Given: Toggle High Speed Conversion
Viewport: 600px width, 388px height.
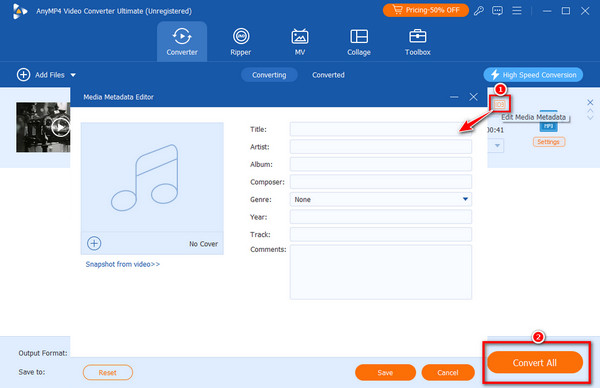Looking at the screenshot, I should click(x=533, y=75).
